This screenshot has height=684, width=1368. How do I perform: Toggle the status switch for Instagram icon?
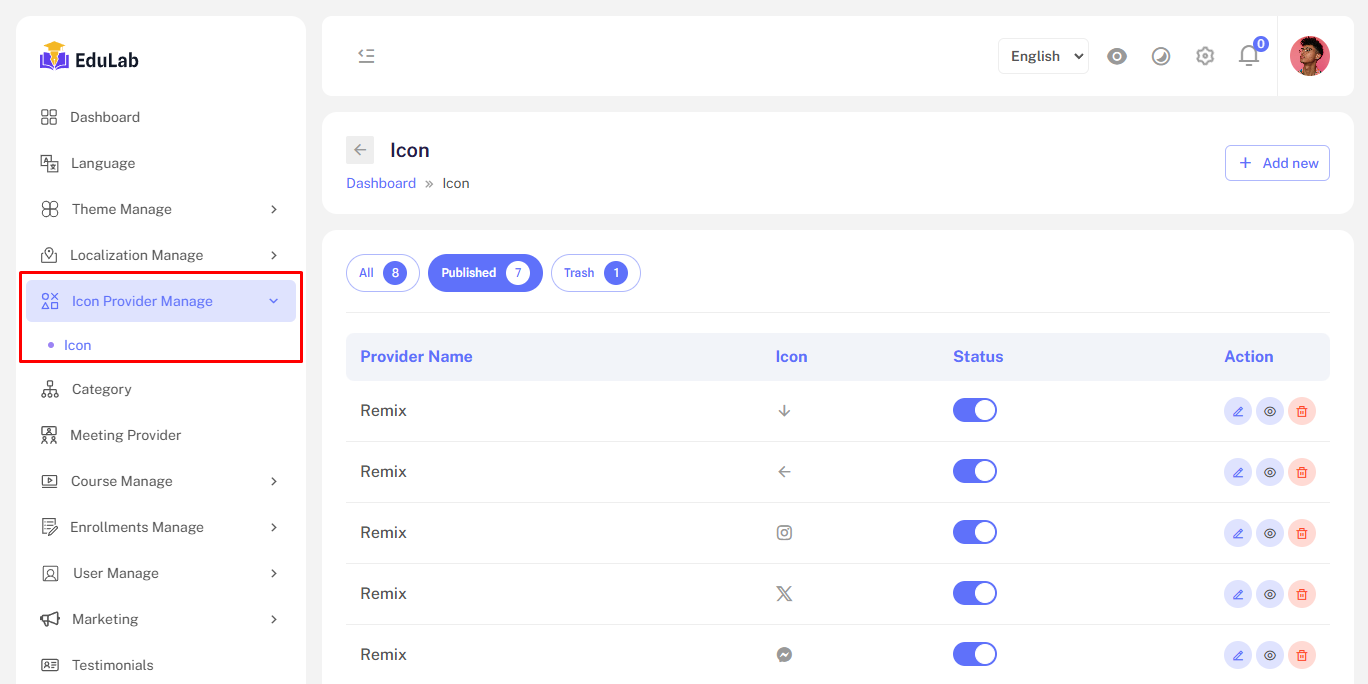[x=974, y=532]
